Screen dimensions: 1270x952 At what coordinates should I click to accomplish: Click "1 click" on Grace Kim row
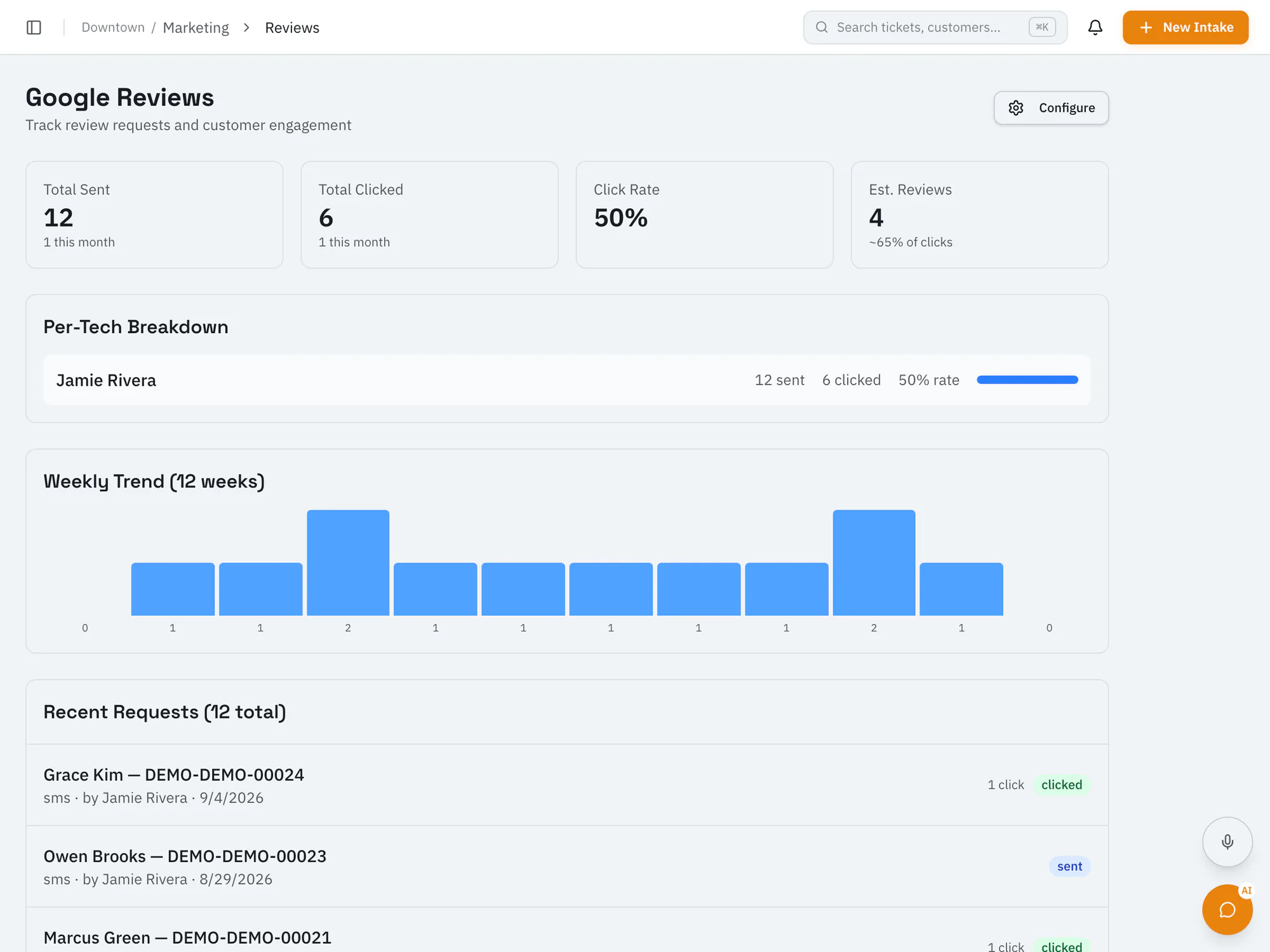click(x=1005, y=784)
